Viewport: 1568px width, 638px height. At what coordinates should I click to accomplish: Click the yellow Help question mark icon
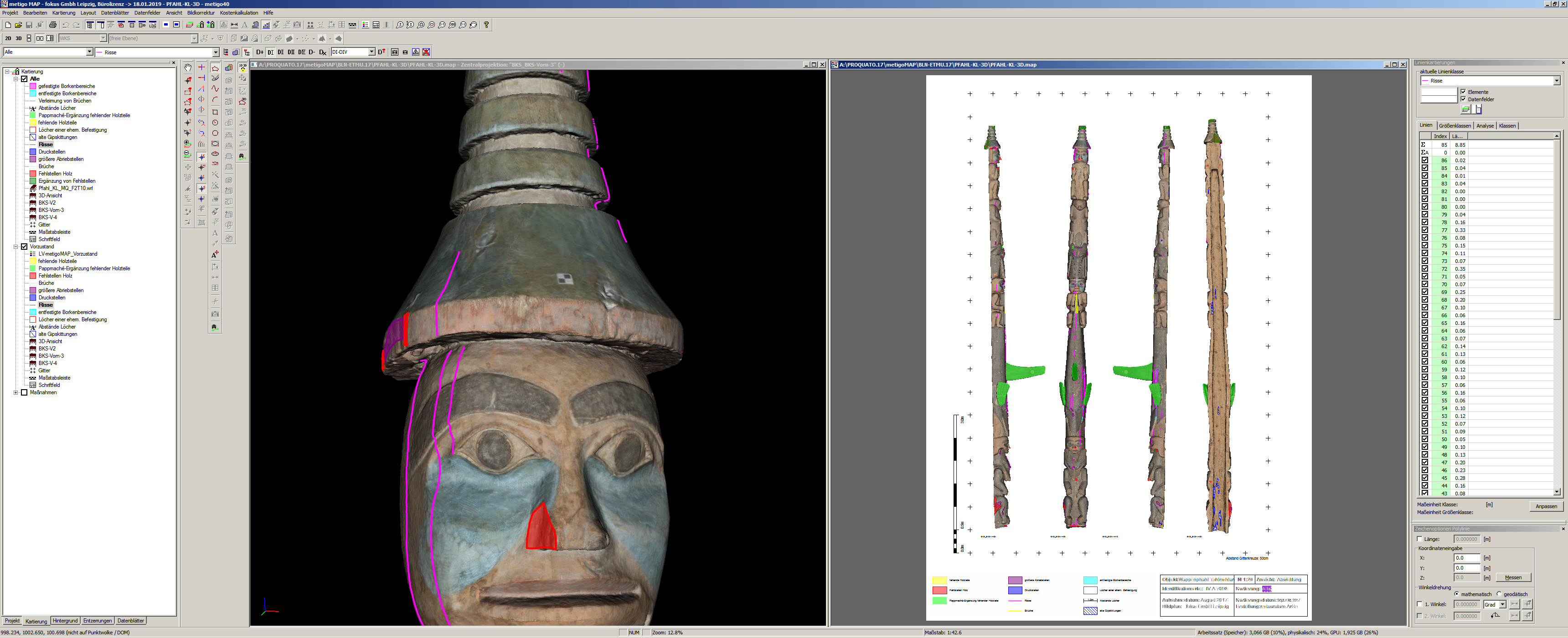pyautogui.click(x=486, y=25)
